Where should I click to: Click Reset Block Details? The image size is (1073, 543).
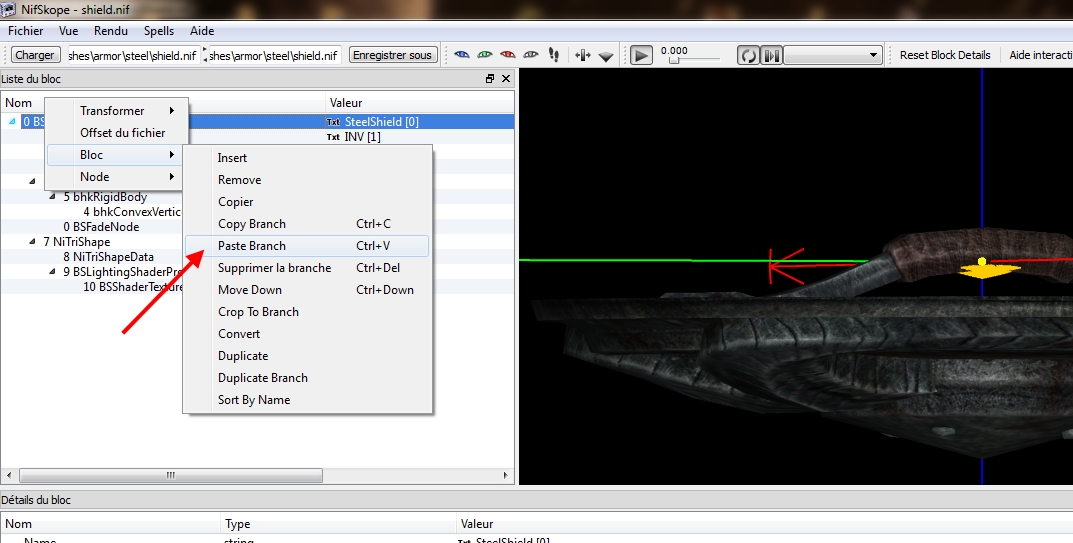tap(944, 55)
